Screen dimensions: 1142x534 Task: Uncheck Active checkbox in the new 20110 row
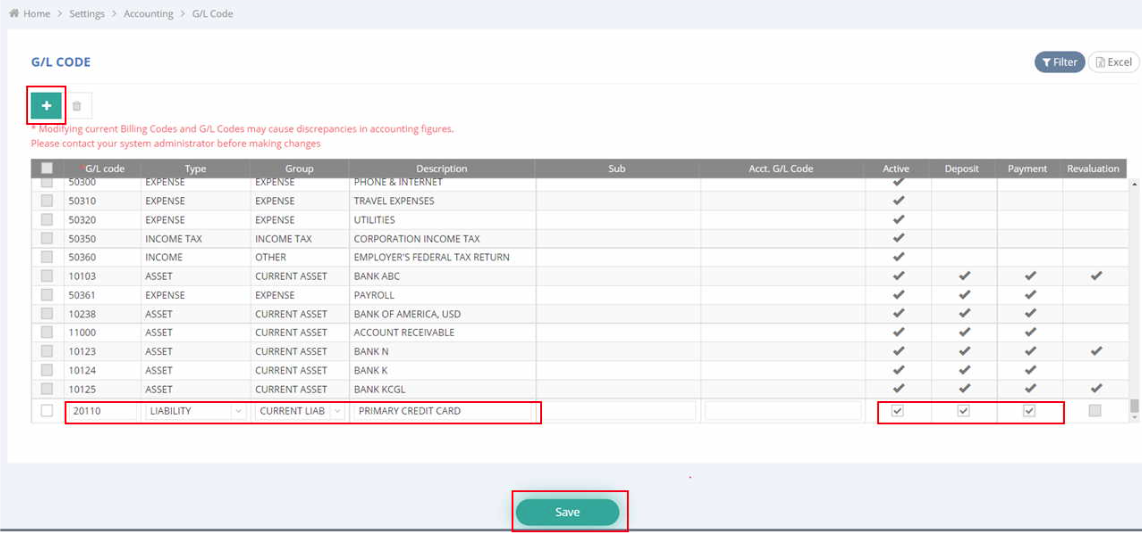pyautogui.click(x=897, y=411)
